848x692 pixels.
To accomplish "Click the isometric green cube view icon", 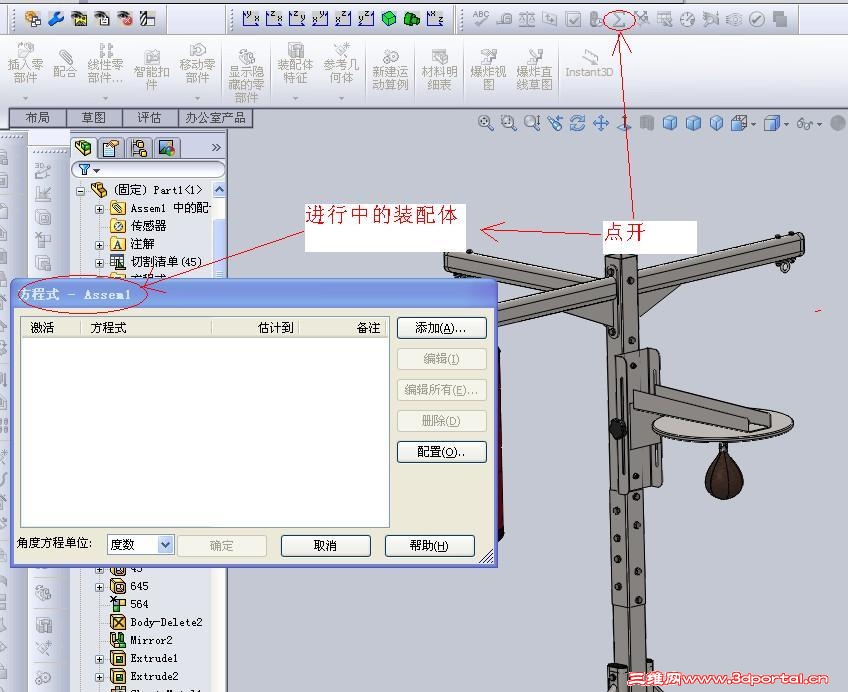I will 388,19.
